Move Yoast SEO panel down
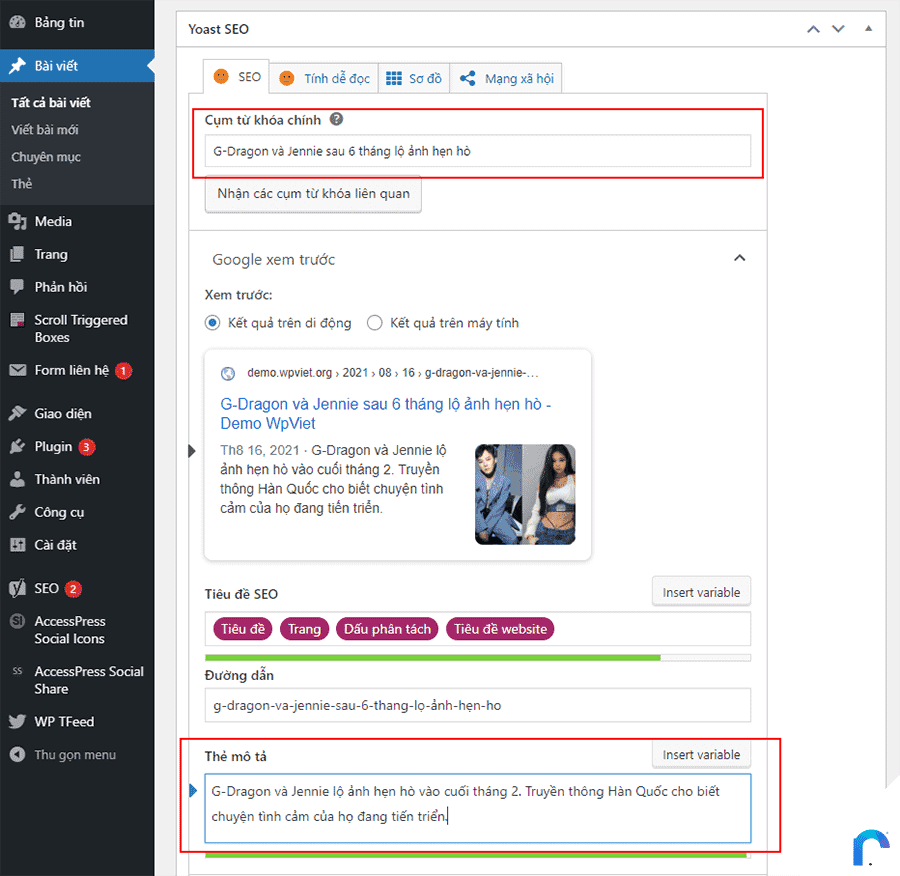This screenshot has height=876, width=900. (839, 29)
